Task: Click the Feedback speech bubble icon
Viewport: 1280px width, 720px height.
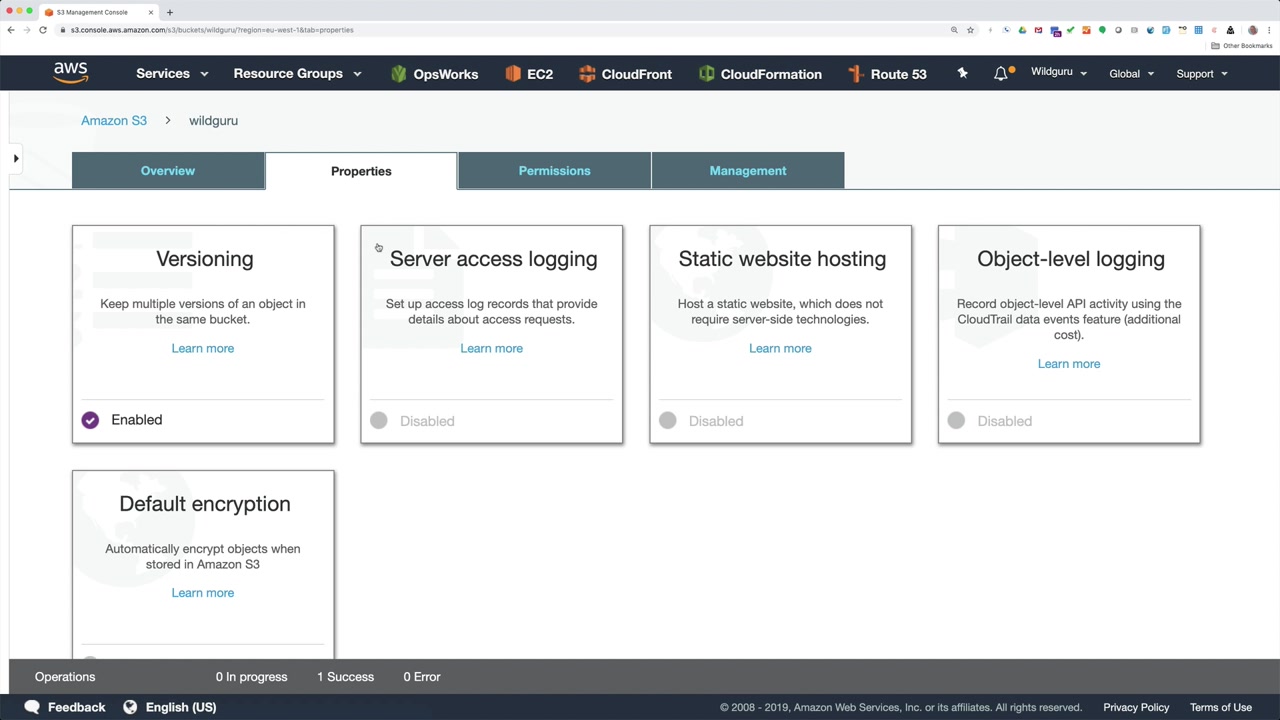Action: 32,707
